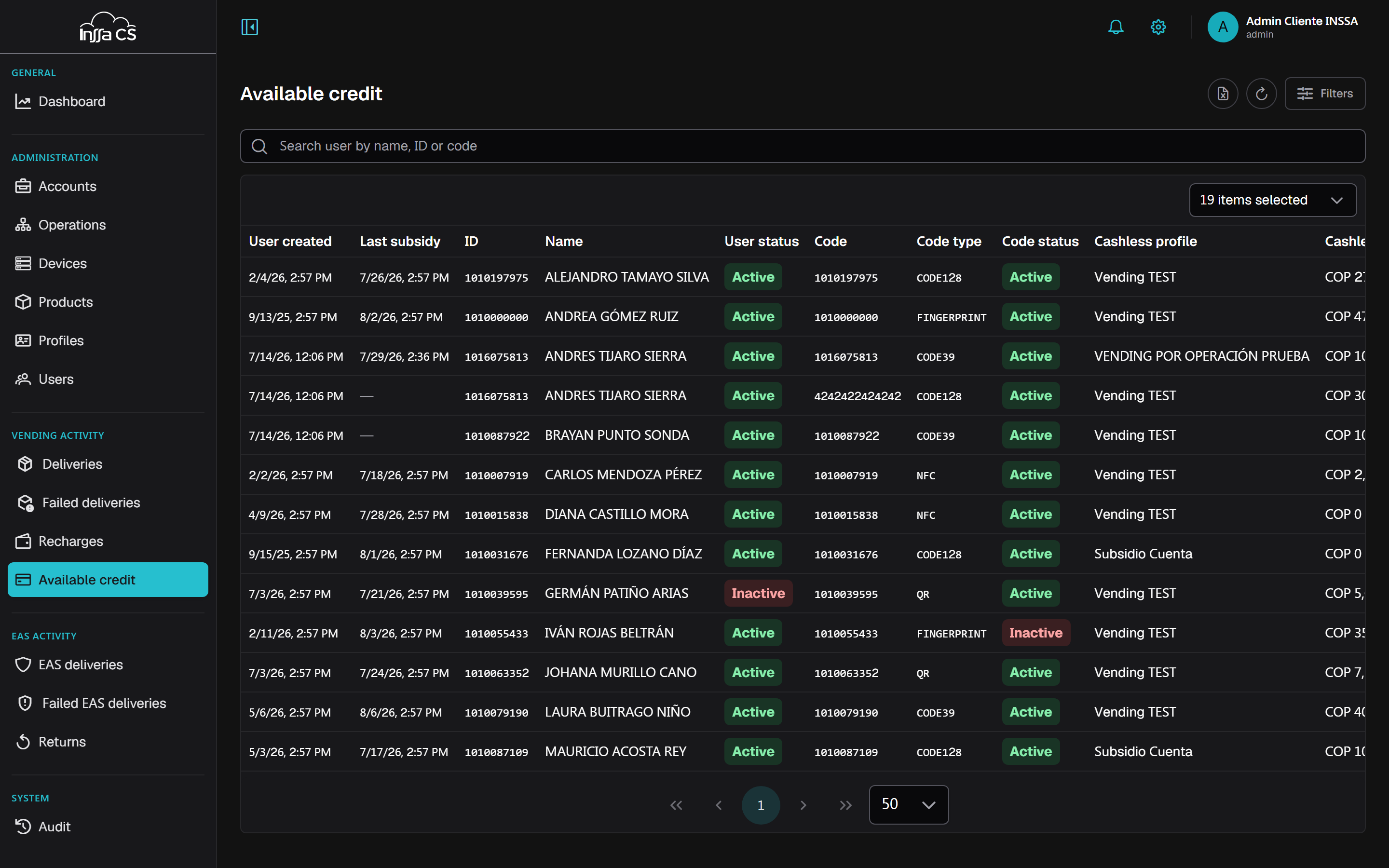Open the Audit log page
The width and height of the screenshot is (1389, 868).
click(108, 827)
